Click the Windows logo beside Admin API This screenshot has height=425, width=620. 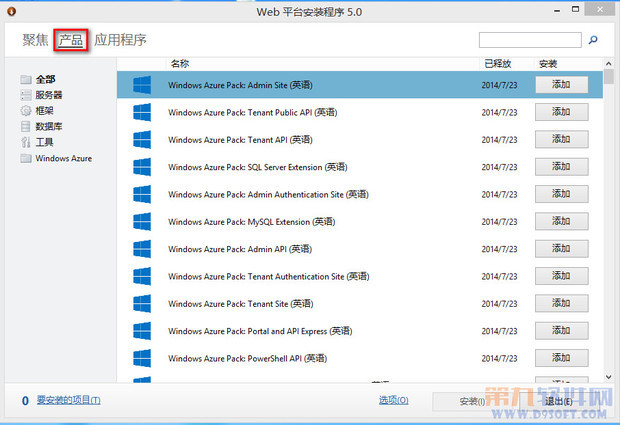(x=142, y=249)
